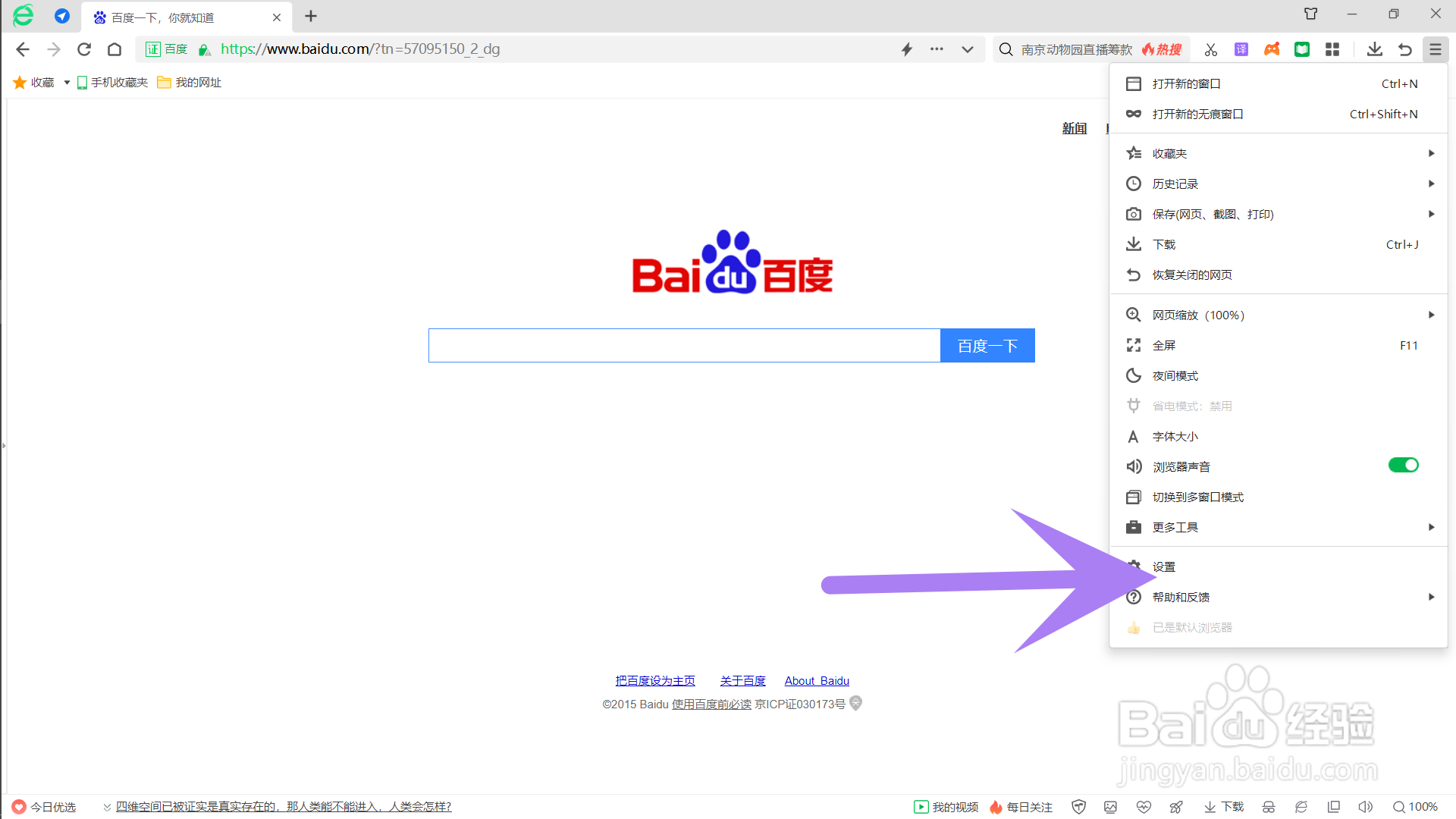This screenshot has width=1456, height=819.
Task: Click the back navigation arrow
Action: 23,49
